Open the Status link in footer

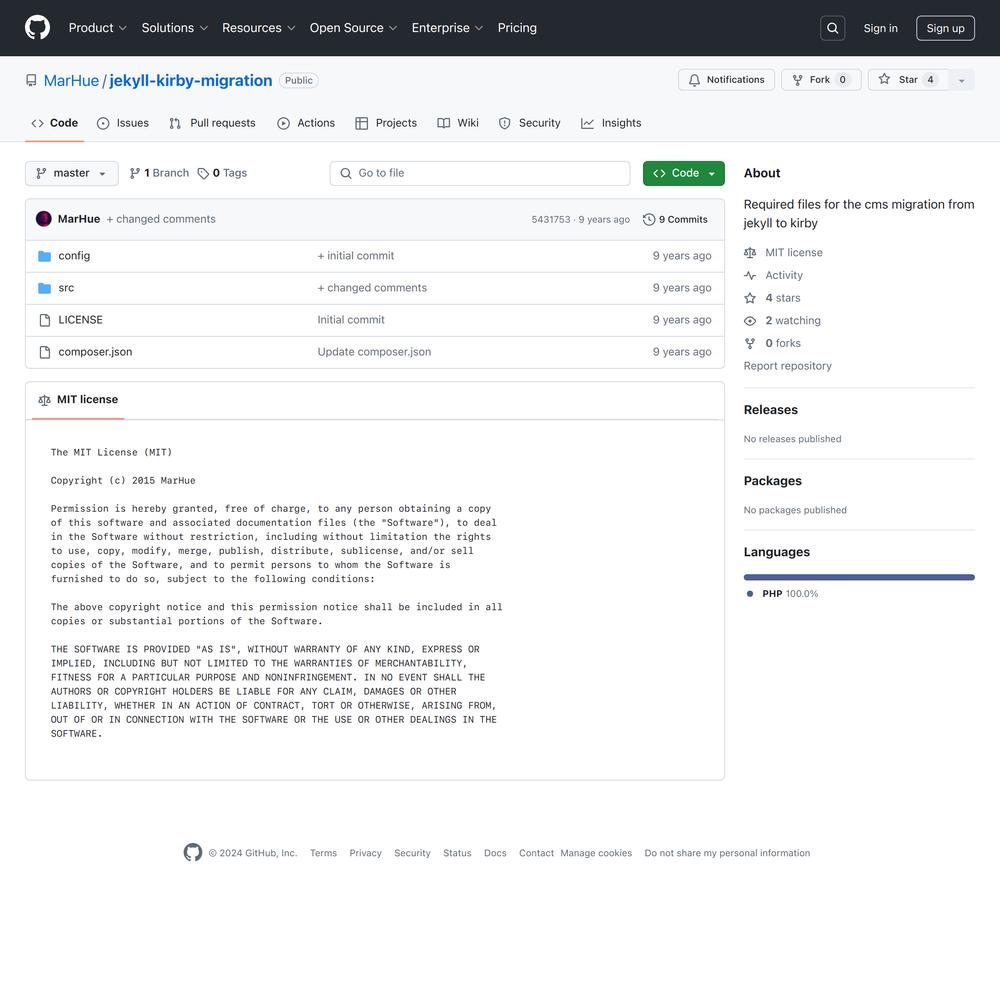(x=457, y=853)
